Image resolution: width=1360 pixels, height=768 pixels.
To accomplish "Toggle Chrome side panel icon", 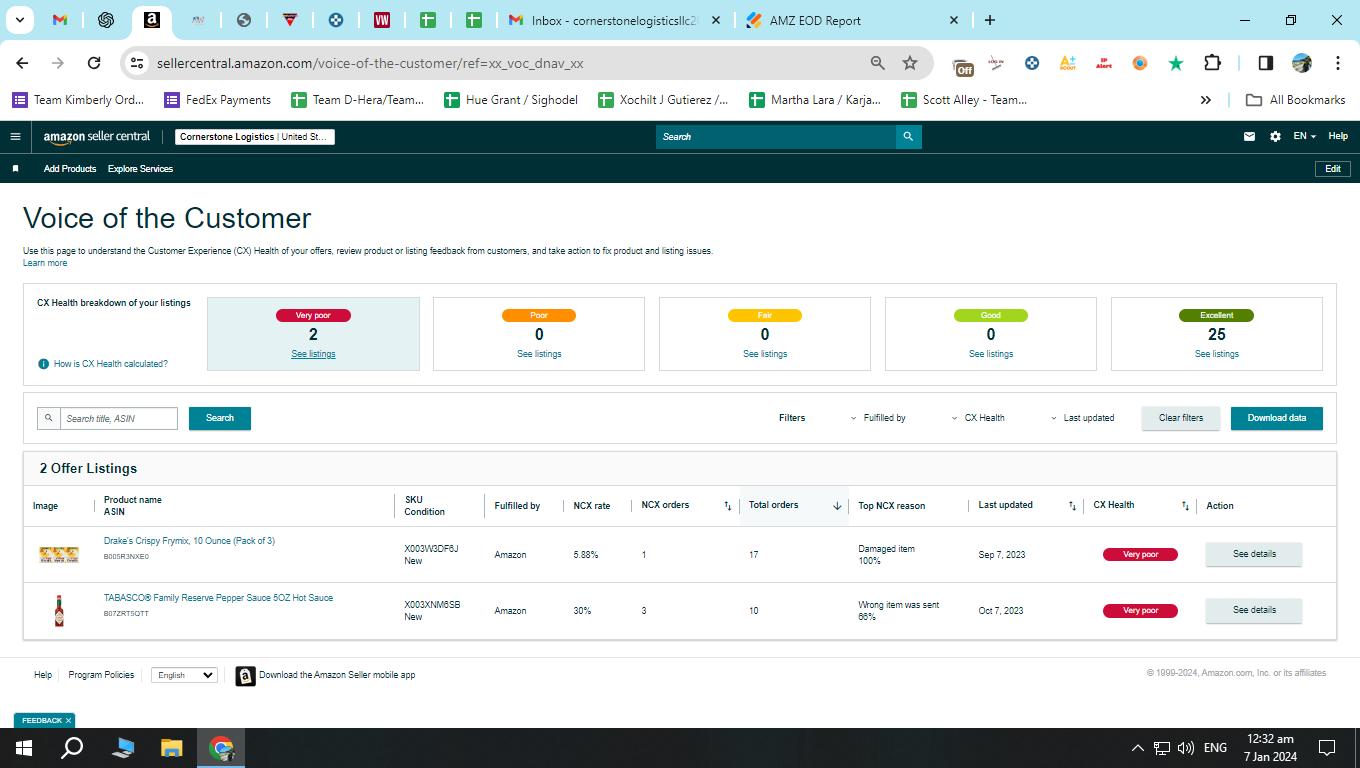I will [1266, 63].
